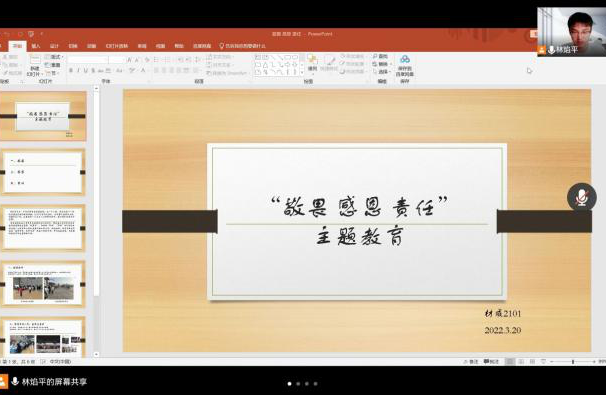Open the Layout (版式) dropdown

(x=54, y=57)
